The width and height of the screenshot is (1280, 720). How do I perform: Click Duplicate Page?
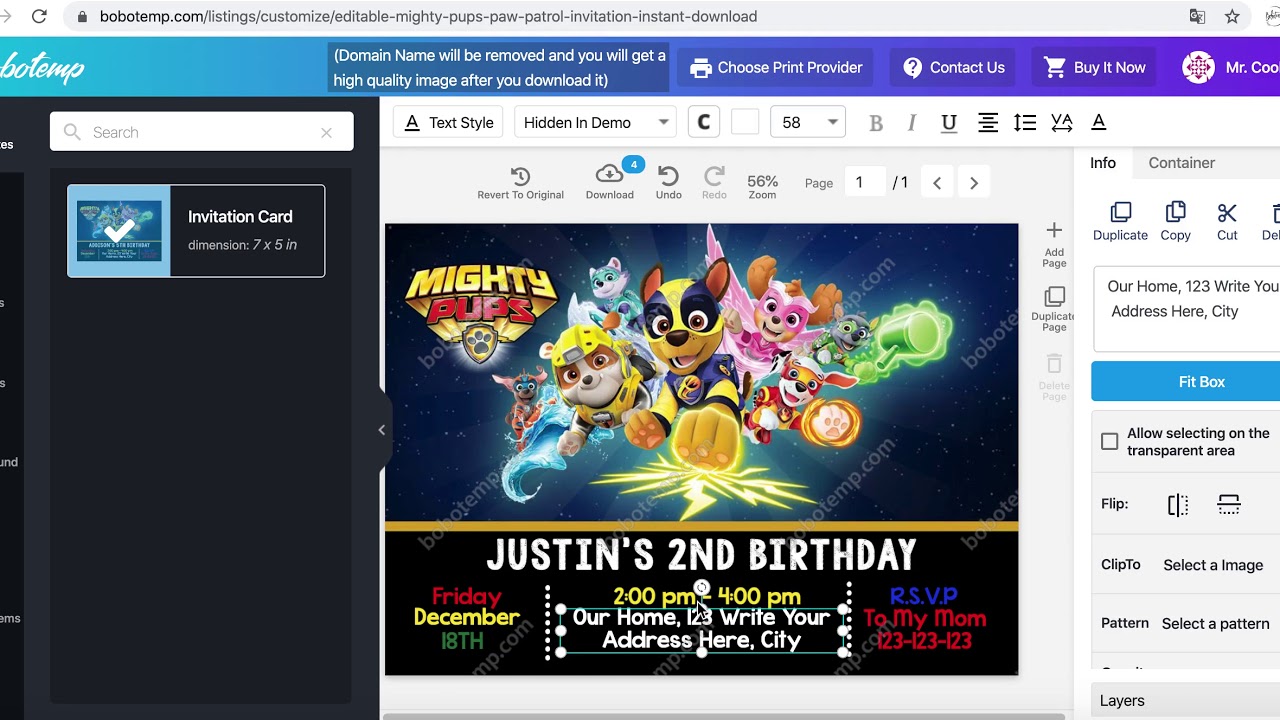coord(1054,309)
